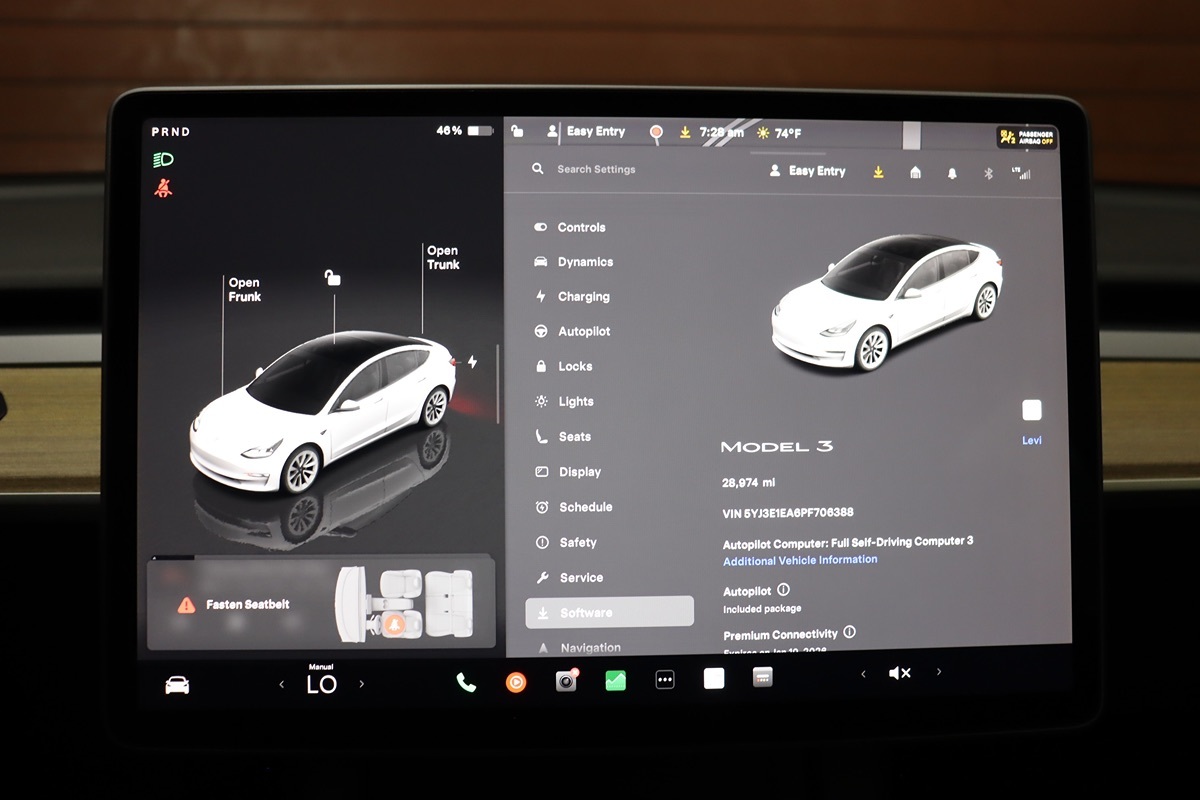Open the dashcam camera app
This screenshot has width=1200, height=800.
pos(566,681)
